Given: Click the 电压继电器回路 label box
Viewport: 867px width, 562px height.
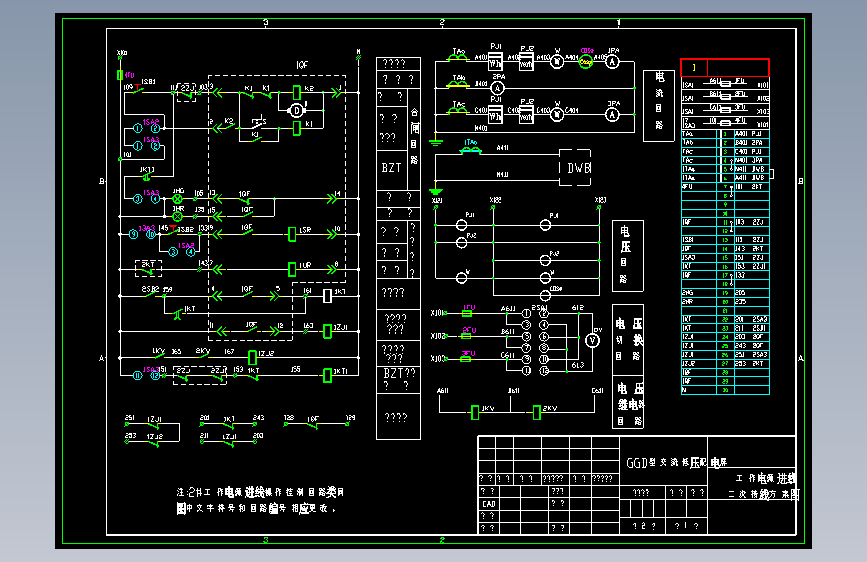Looking at the screenshot, I should click(628, 402).
